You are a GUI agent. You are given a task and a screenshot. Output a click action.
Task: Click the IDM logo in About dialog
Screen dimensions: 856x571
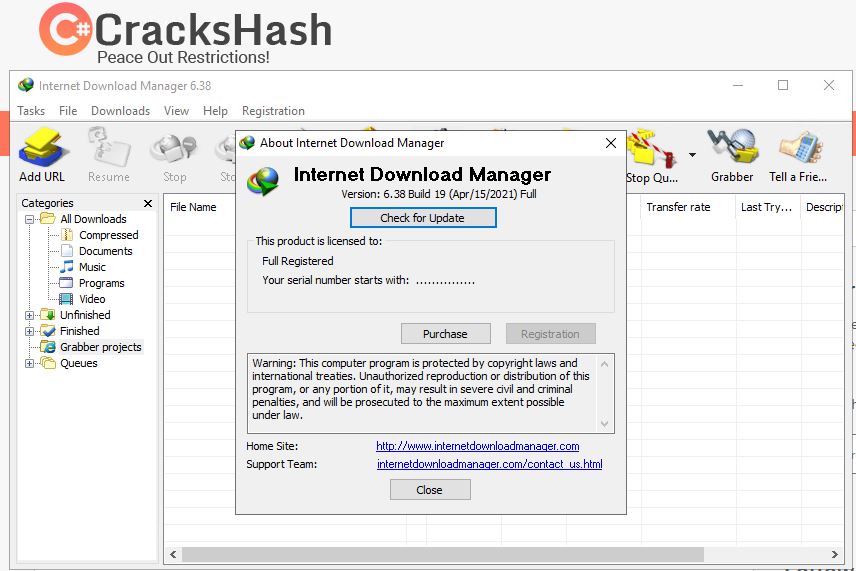pos(264,182)
